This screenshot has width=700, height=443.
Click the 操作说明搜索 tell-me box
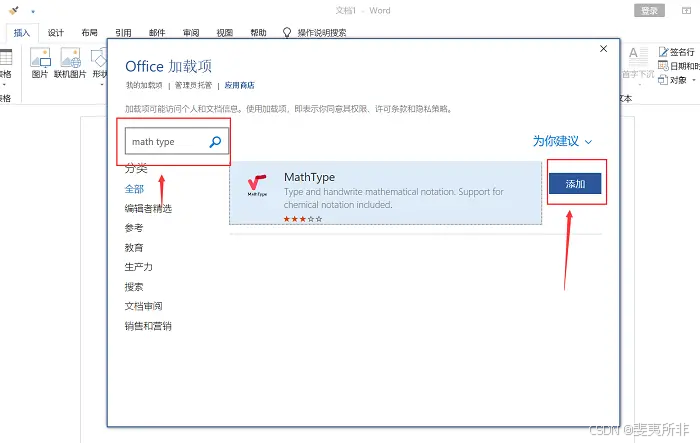(x=322, y=33)
